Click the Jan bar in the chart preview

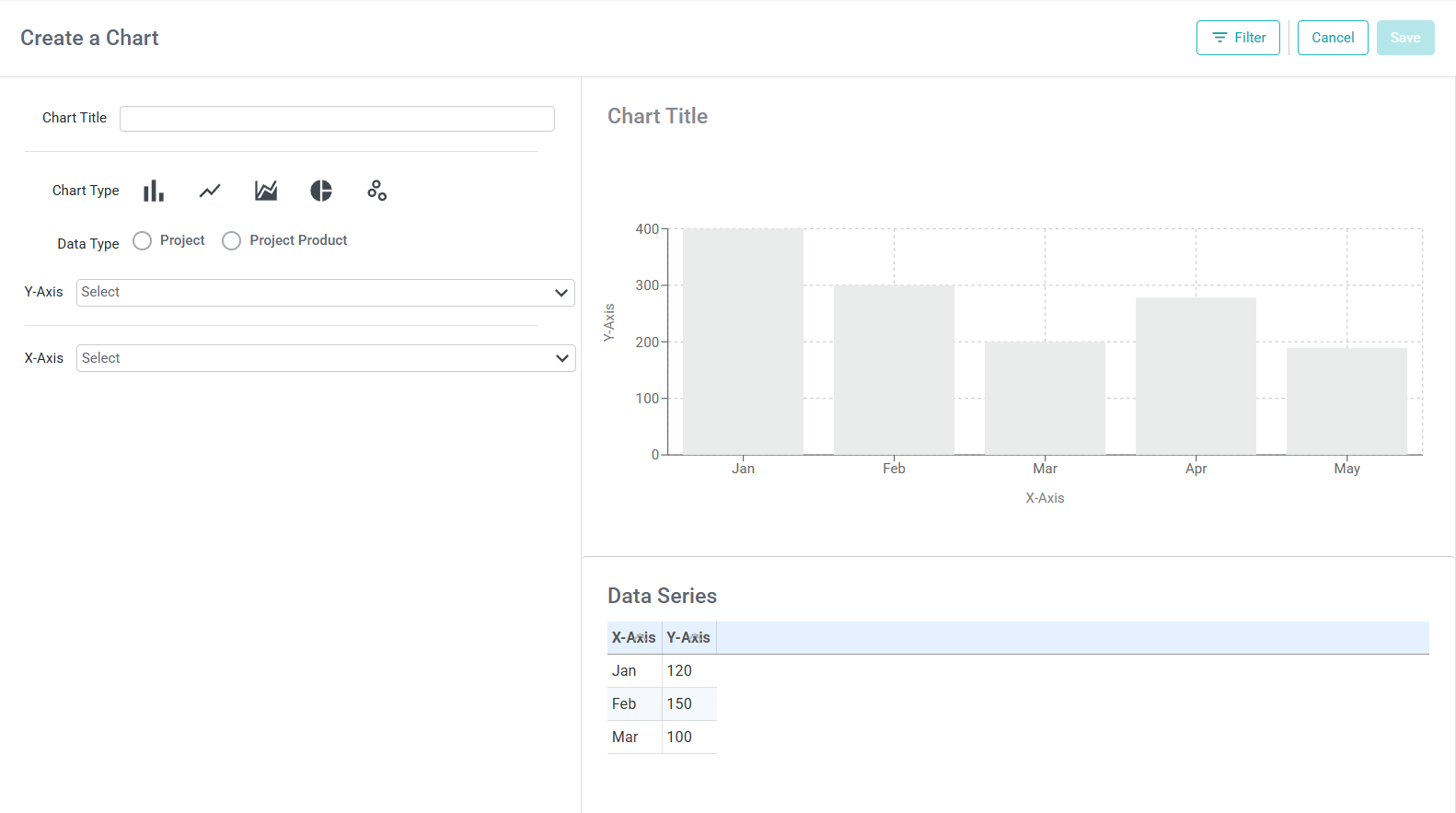coord(743,342)
